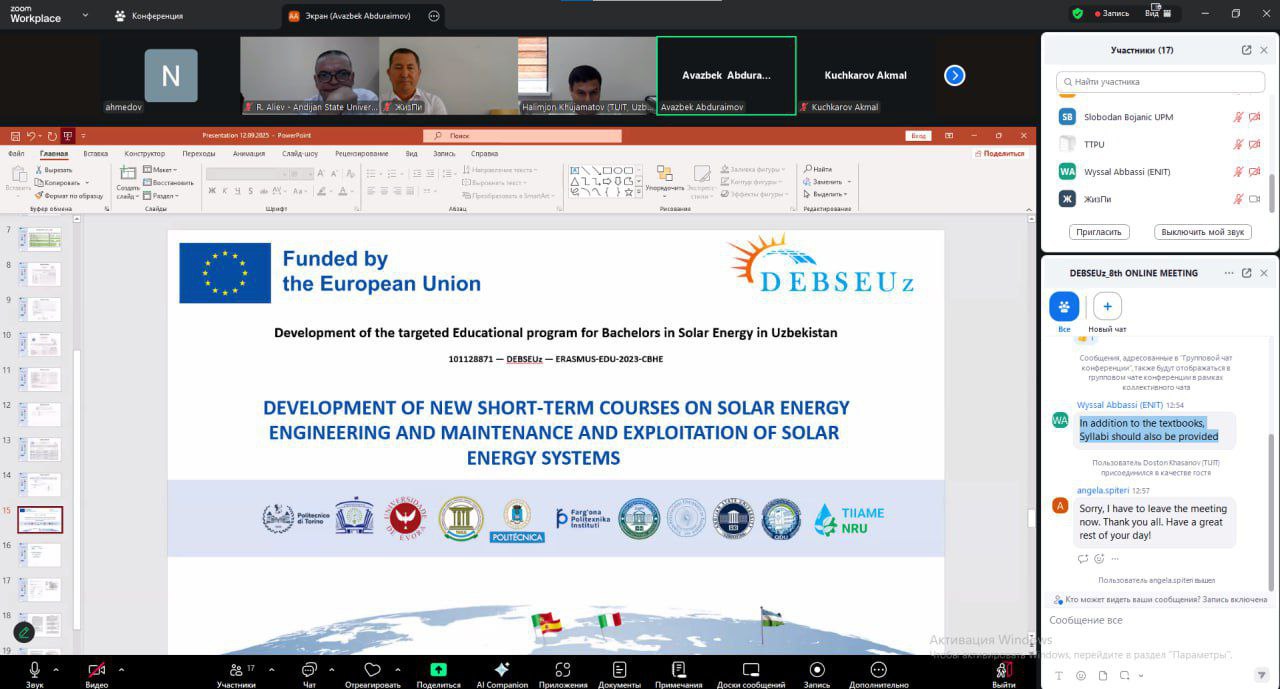Image resolution: width=1280 pixels, height=689 pixels.
Task: Open the Документы icon
Action: [x=619, y=670]
